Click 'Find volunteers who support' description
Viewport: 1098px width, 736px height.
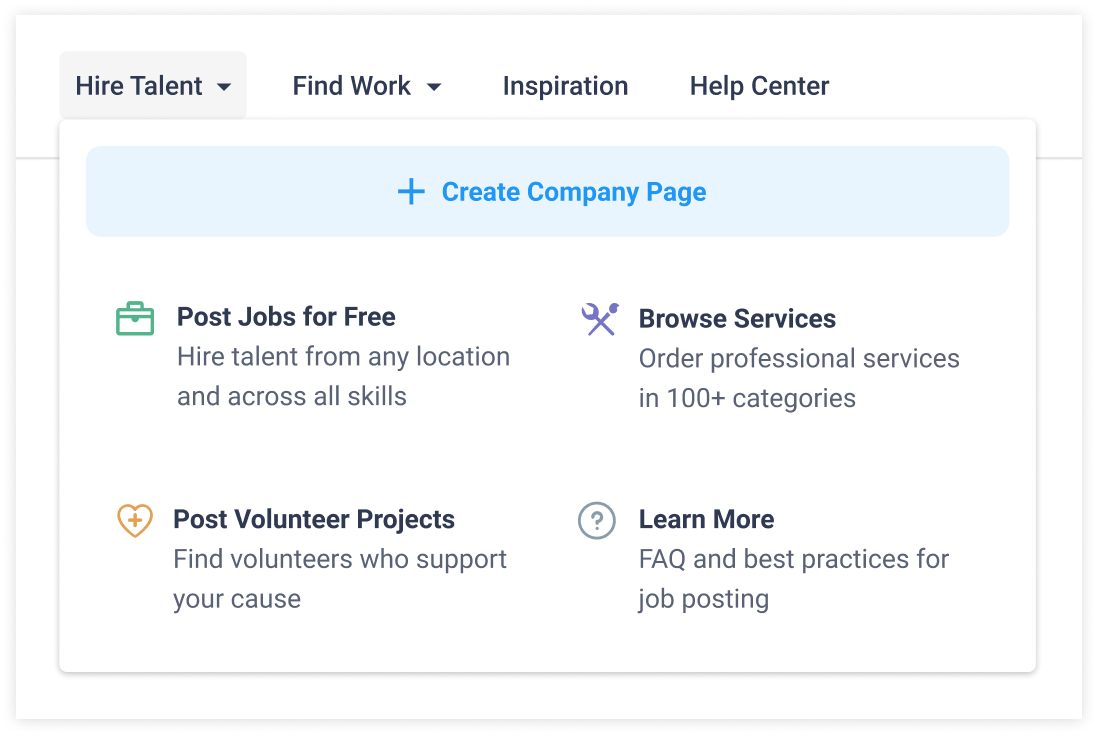click(340, 559)
